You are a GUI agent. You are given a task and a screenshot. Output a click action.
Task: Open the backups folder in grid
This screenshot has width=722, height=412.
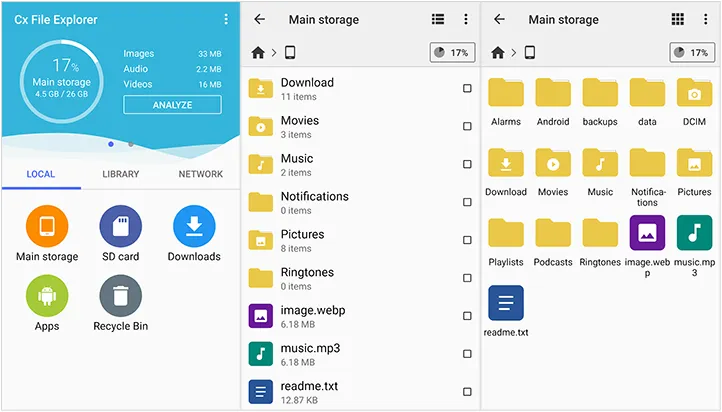(600, 93)
